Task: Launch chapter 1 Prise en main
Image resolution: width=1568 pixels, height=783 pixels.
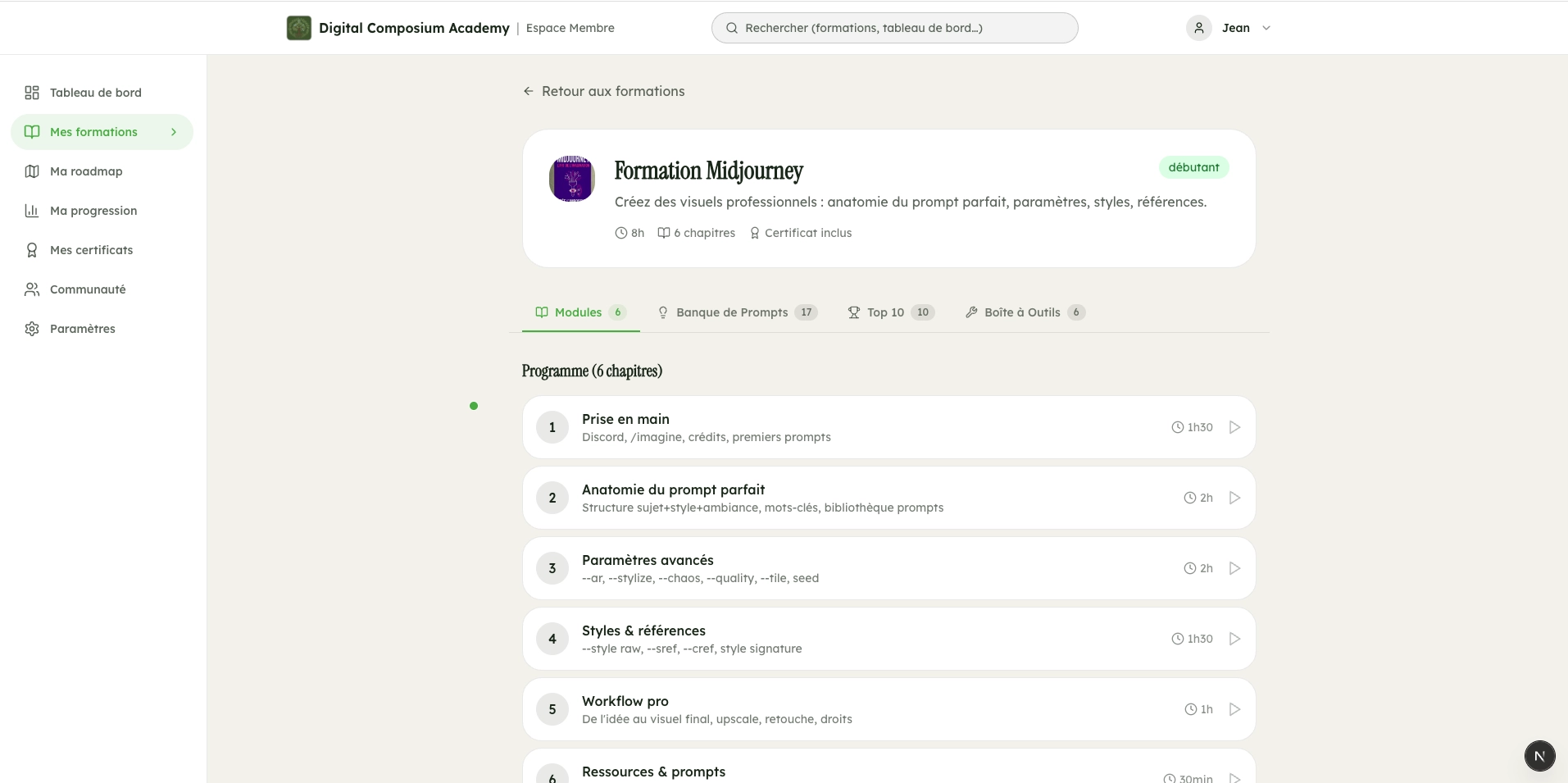Action: point(1233,426)
